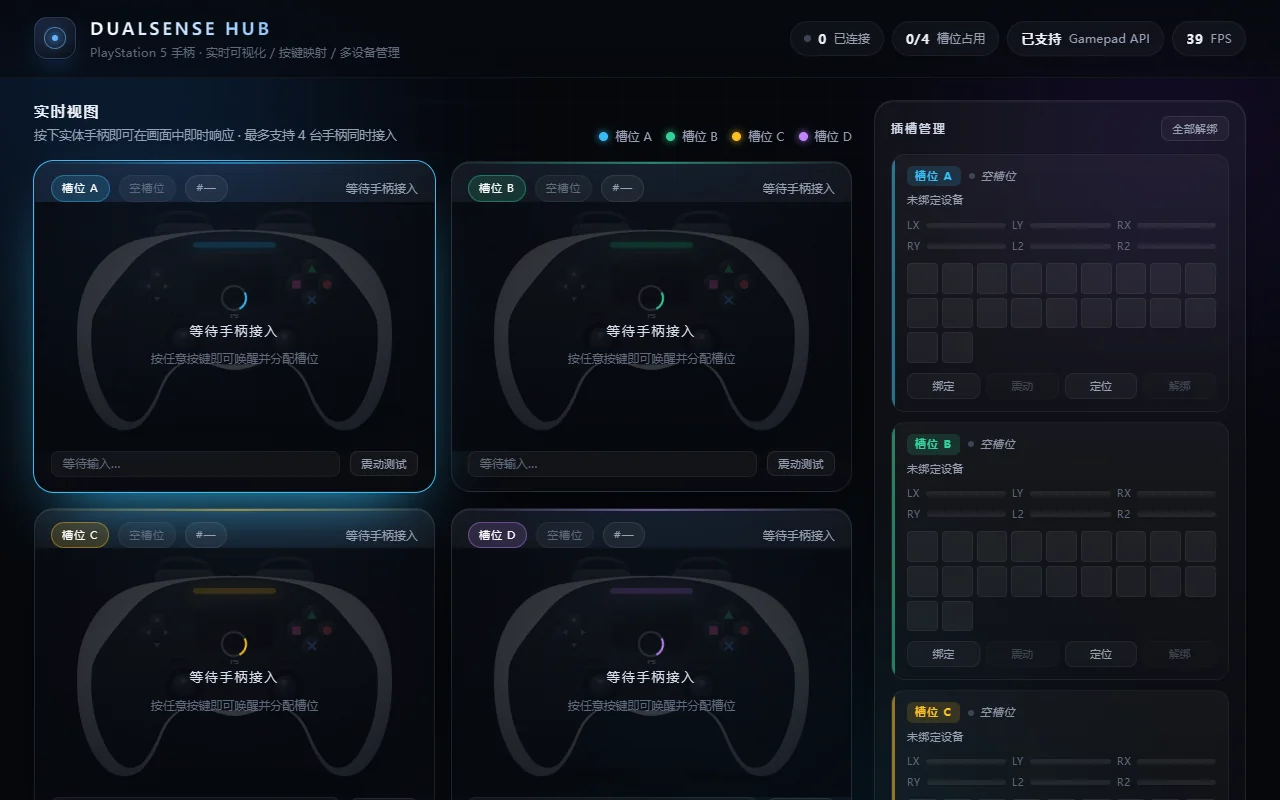Click the 等待输入 field in slot B card
Image resolution: width=1280 pixels, height=800 pixels.
[x=612, y=464]
